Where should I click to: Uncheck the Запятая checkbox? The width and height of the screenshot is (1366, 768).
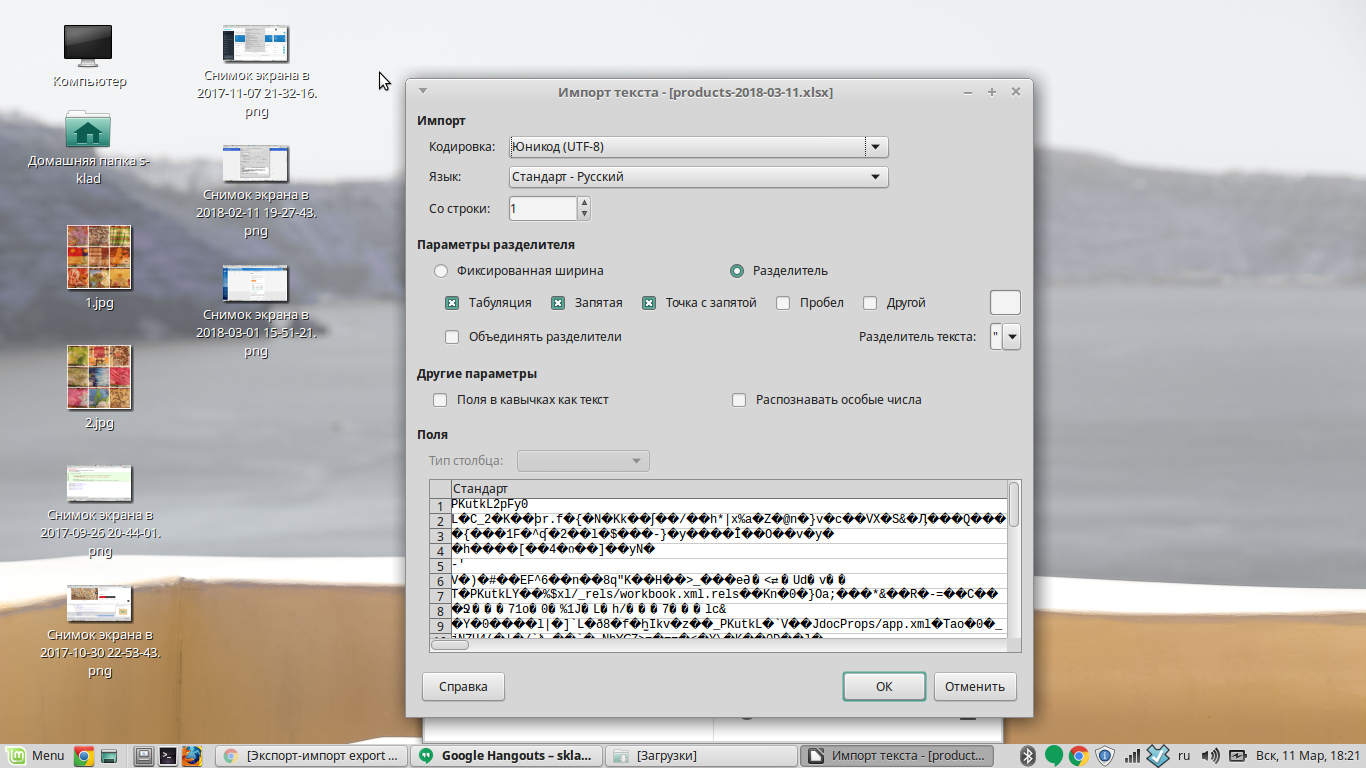click(x=558, y=303)
